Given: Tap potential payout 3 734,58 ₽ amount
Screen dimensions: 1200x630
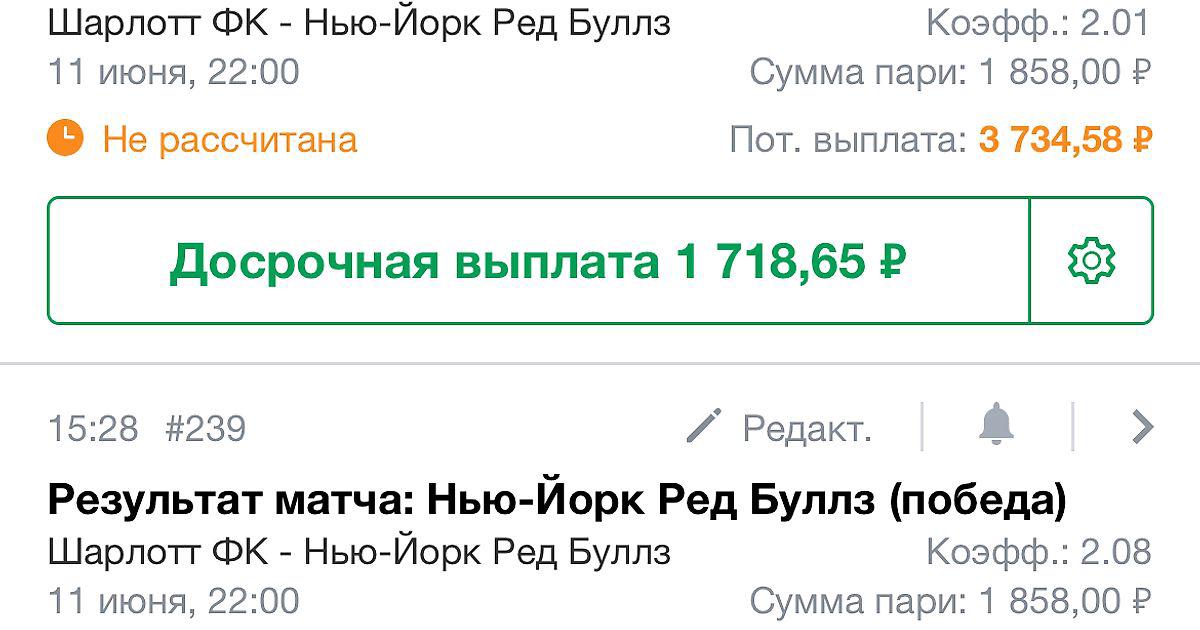Looking at the screenshot, I should [x=1065, y=139].
